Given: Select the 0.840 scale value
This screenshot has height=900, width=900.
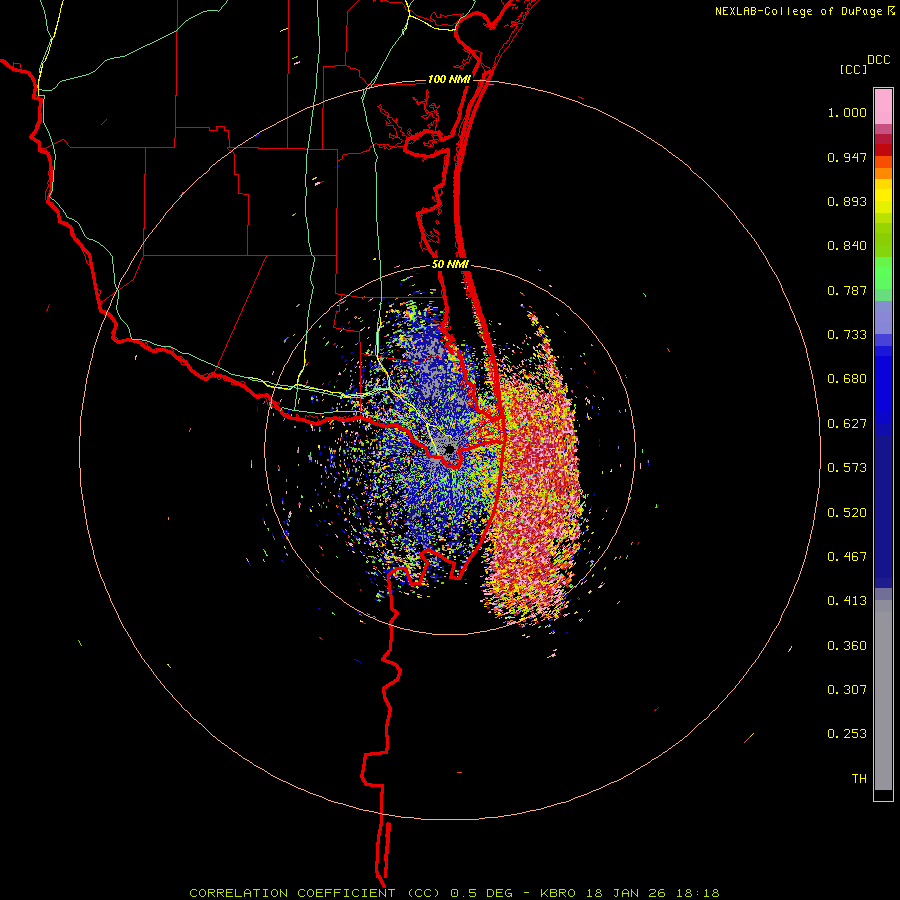Looking at the screenshot, I should 847,246.
